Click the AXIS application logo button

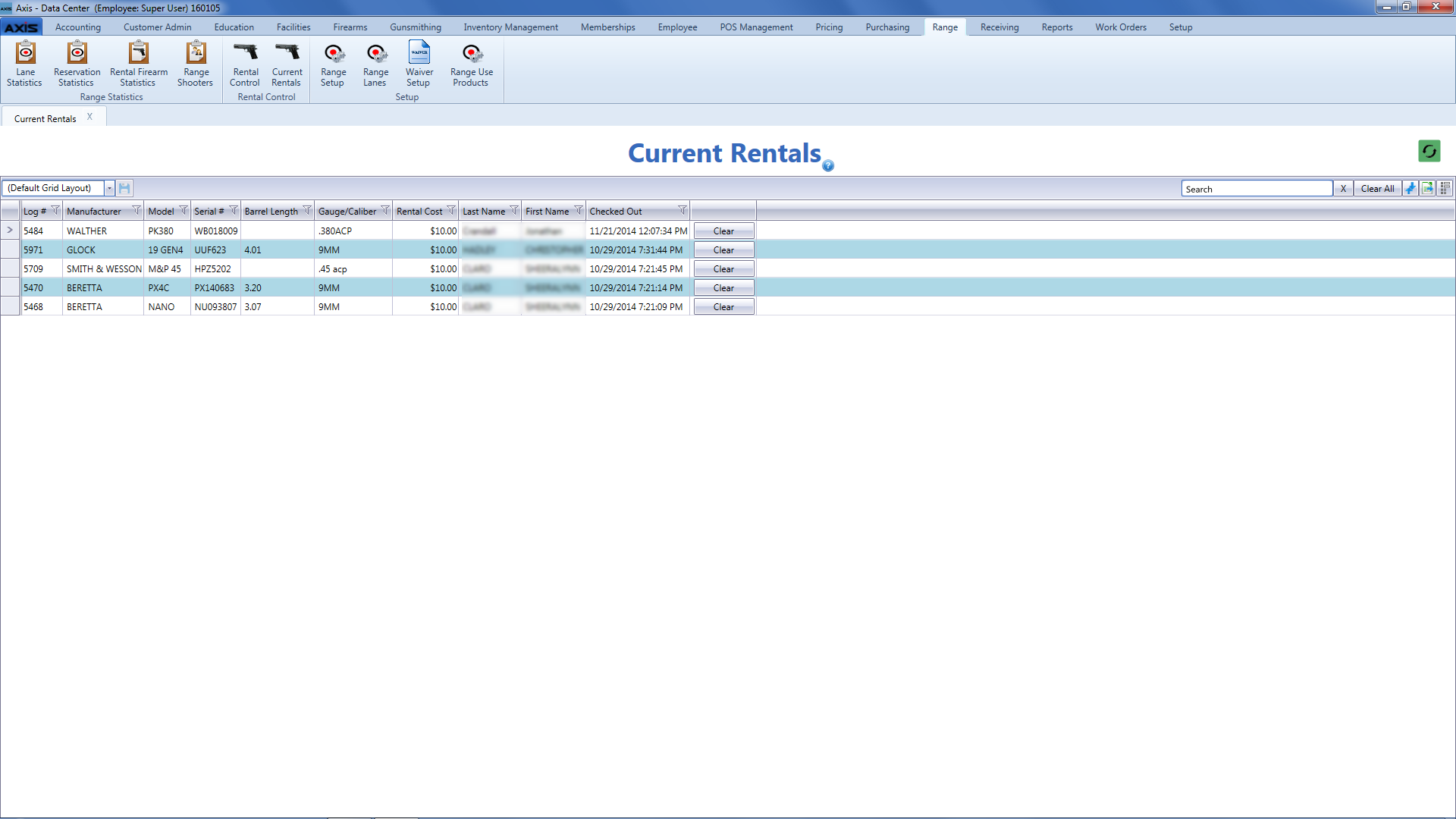click(x=21, y=27)
